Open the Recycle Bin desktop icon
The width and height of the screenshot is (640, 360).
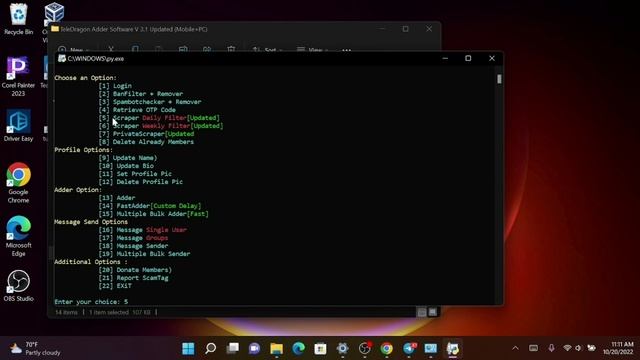[18, 19]
